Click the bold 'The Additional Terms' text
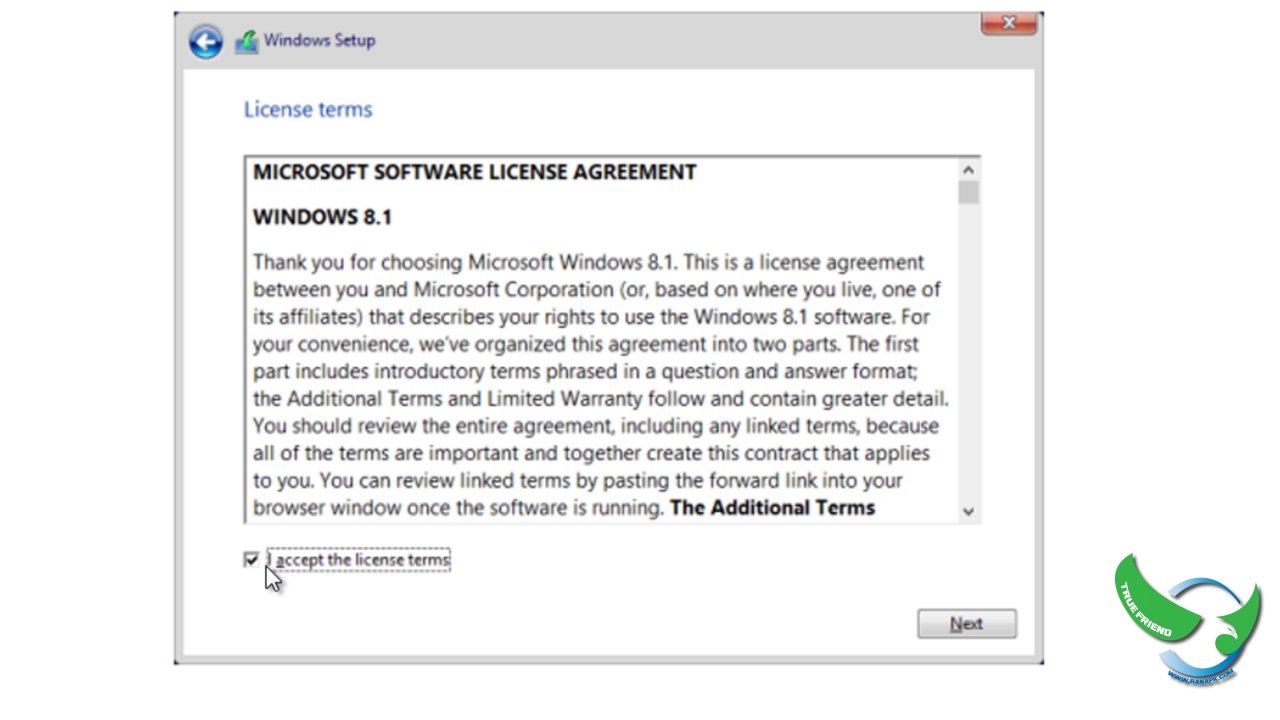Image resolution: width=1280 pixels, height=720 pixels. [772, 507]
